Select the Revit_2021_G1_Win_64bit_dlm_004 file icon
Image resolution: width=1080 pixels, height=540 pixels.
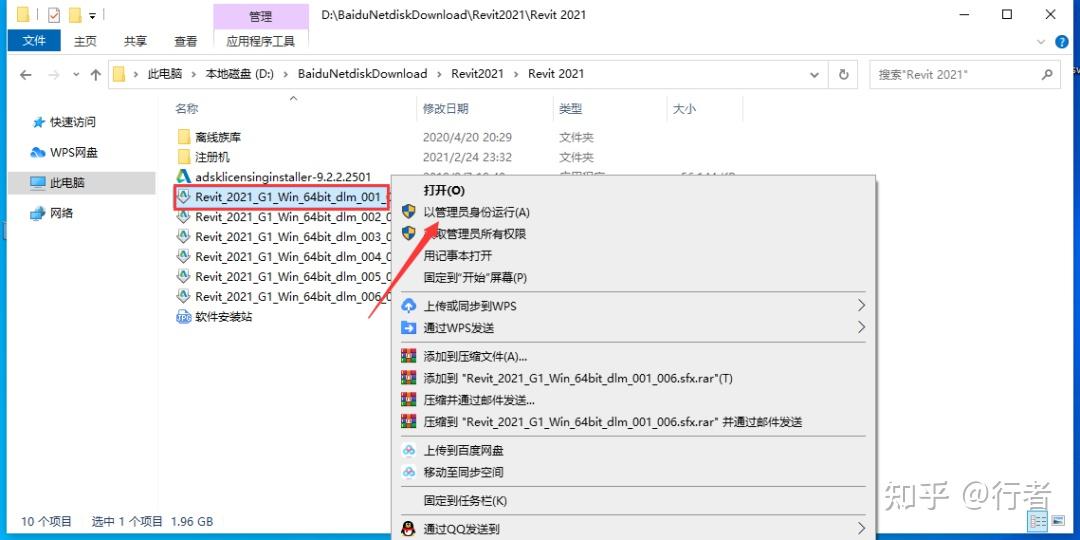pos(183,257)
